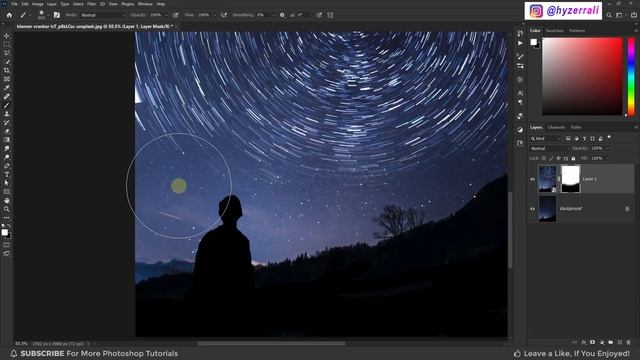Image resolution: width=640 pixels, height=360 pixels.
Task: Select the Background layer thumbnail
Action: tap(547, 209)
